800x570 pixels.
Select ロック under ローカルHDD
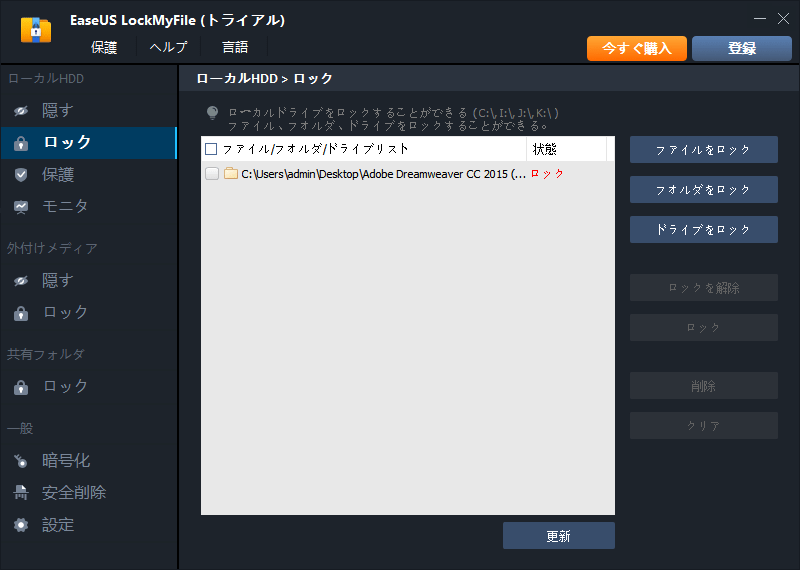click(x=89, y=143)
